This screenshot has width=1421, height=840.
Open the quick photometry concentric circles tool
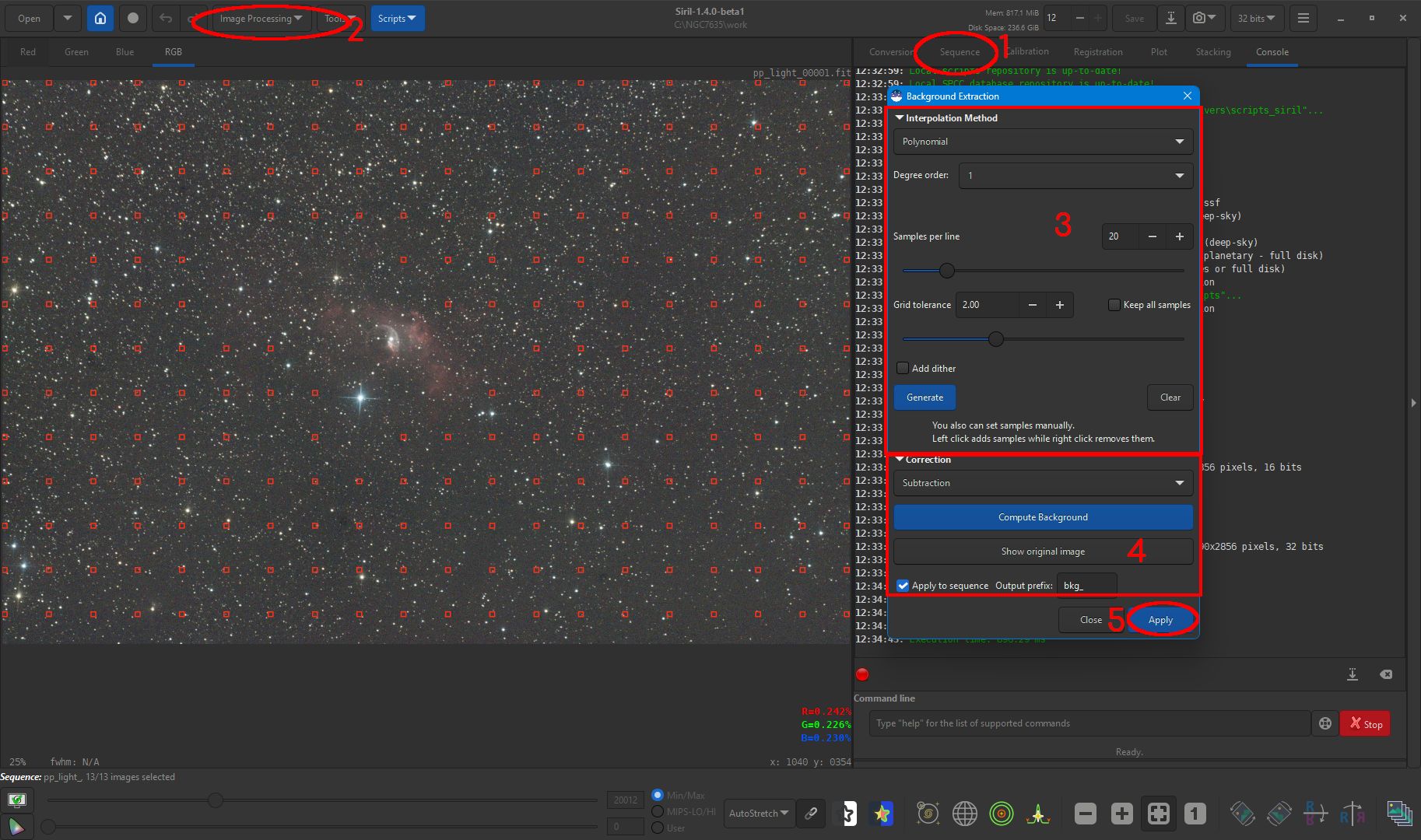point(1002,814)
